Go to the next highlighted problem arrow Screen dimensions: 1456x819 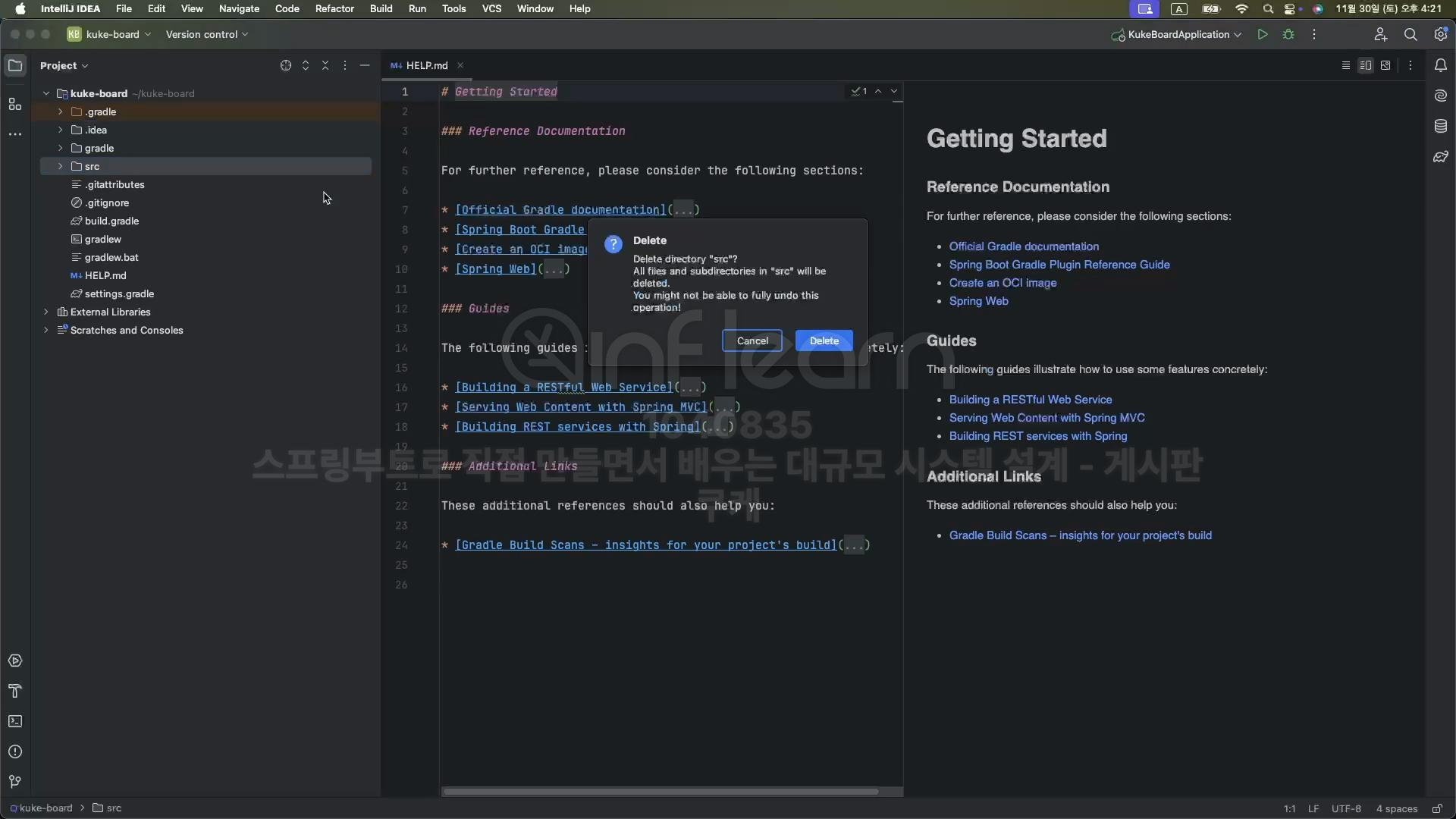[x=894, y=91]
